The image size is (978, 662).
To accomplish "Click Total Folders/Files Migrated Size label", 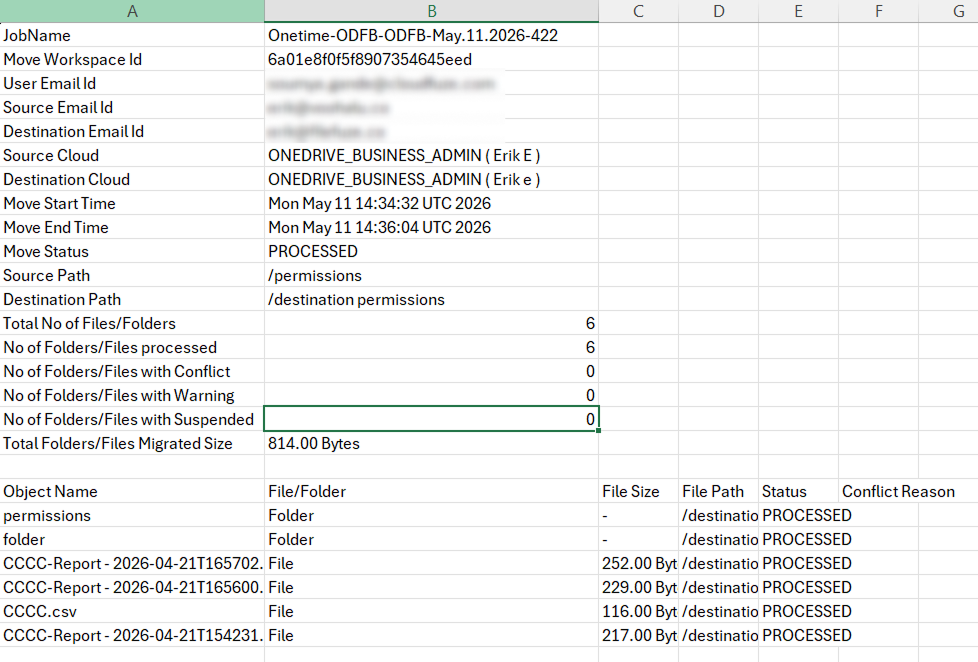I will [x=118, y=444].
